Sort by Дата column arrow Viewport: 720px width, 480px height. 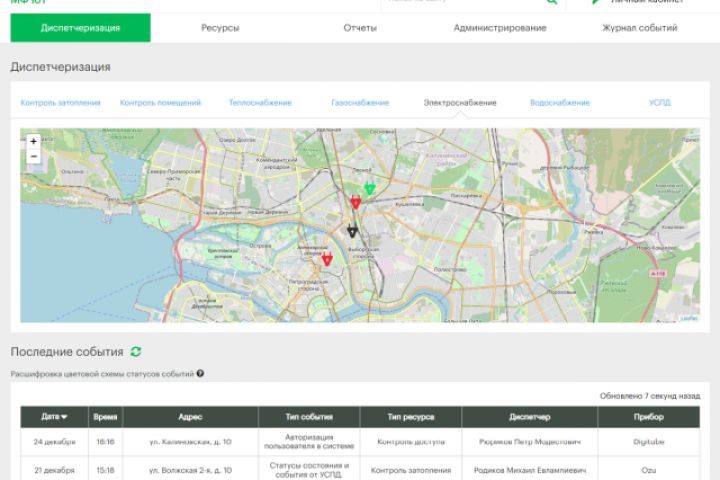point(64,417)
